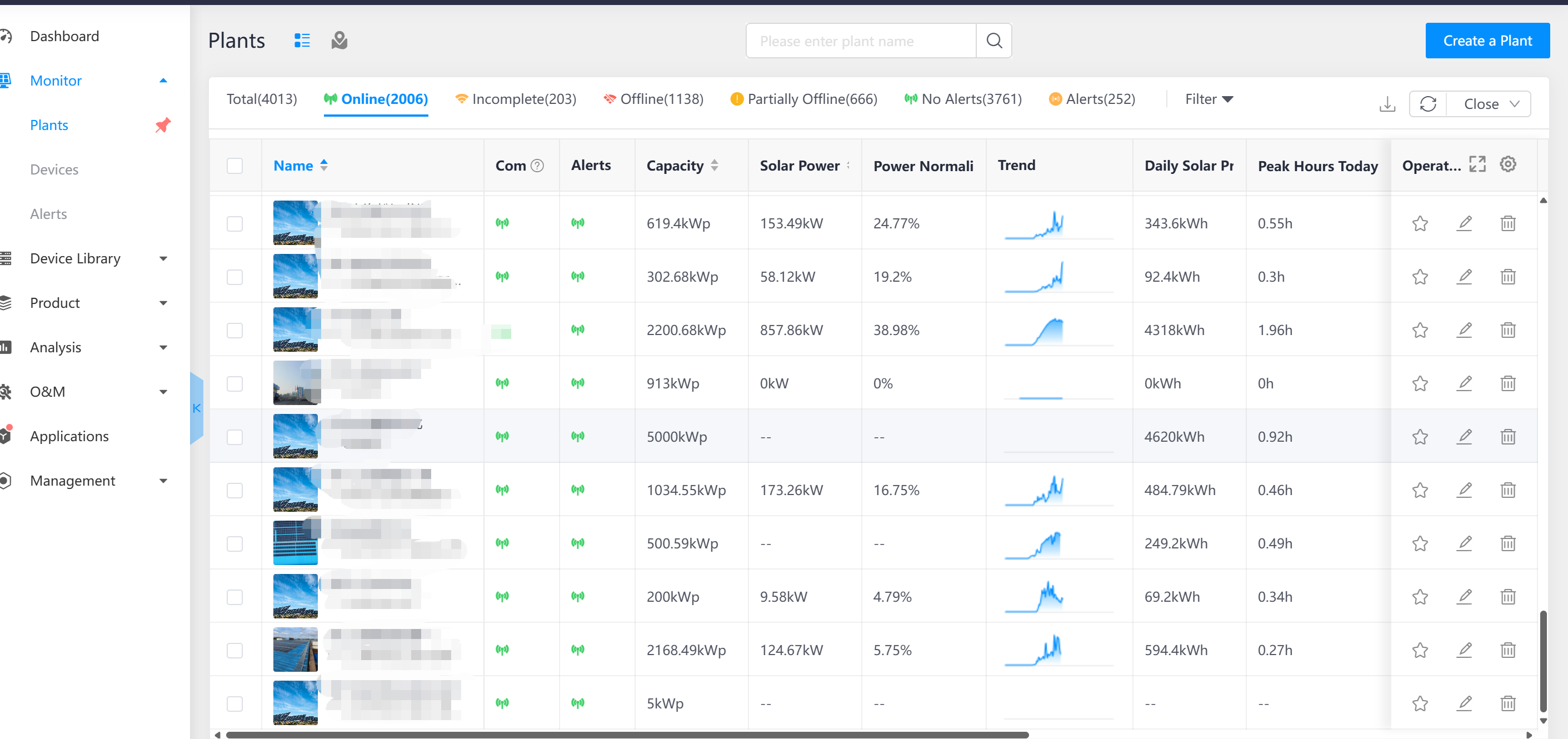Click the download export icon
This screenshot has width=1568, height=739.
click(1387, 104)
